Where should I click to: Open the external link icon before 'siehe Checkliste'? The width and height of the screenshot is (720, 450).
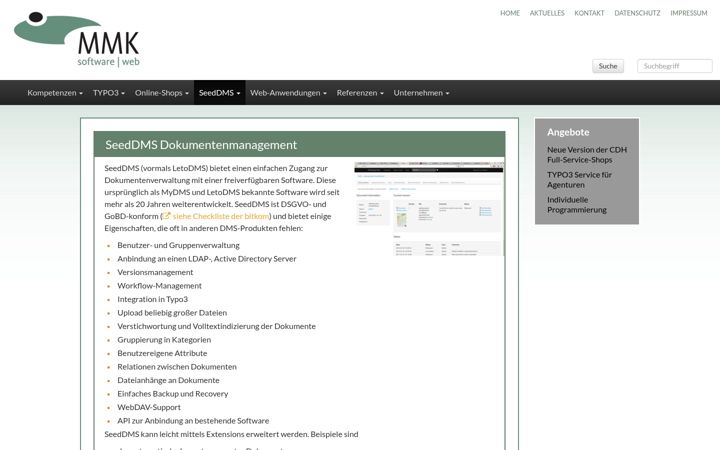tap(167, 215)
